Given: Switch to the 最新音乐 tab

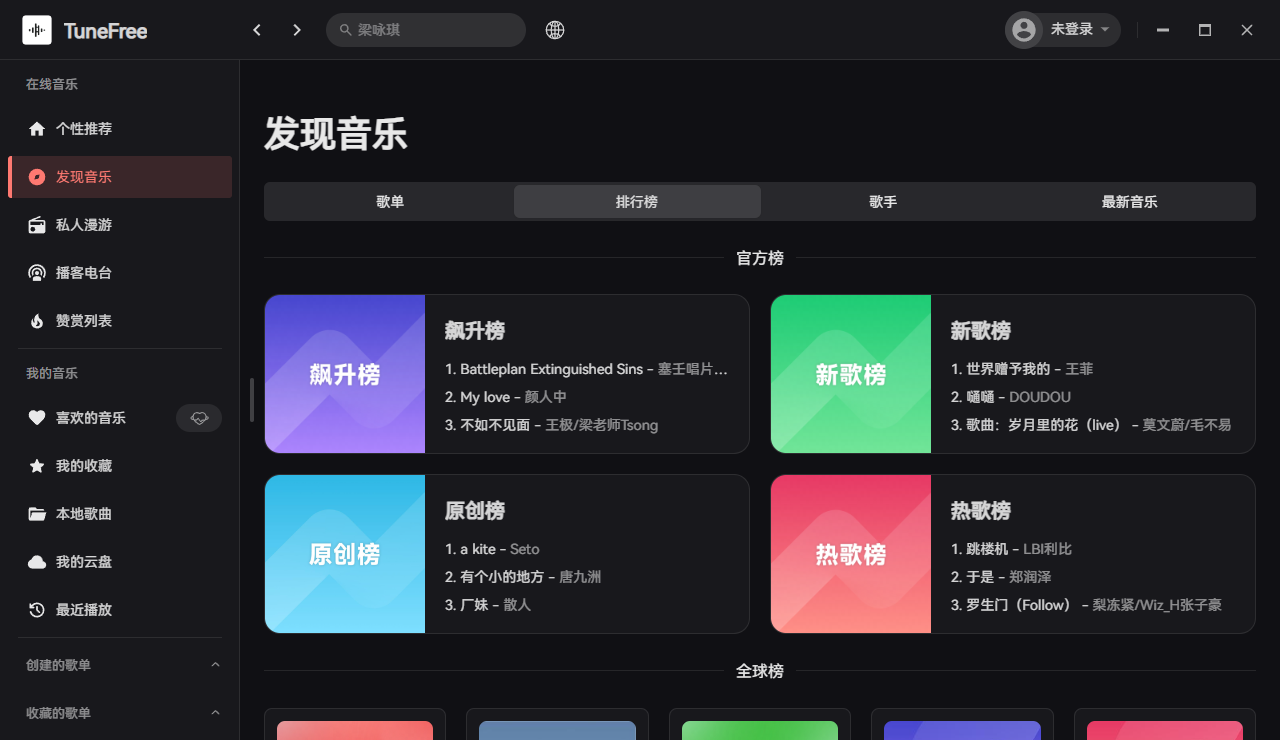Looking at the screenshot, I should coord(1129,201).
